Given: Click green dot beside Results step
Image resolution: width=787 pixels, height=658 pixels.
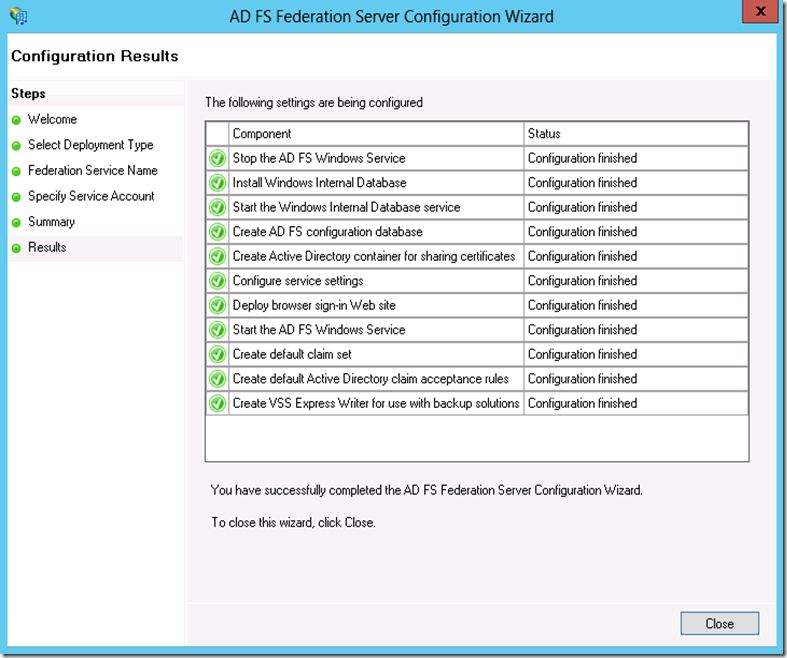Looking at the screenshot, I should tap(16, 248).
